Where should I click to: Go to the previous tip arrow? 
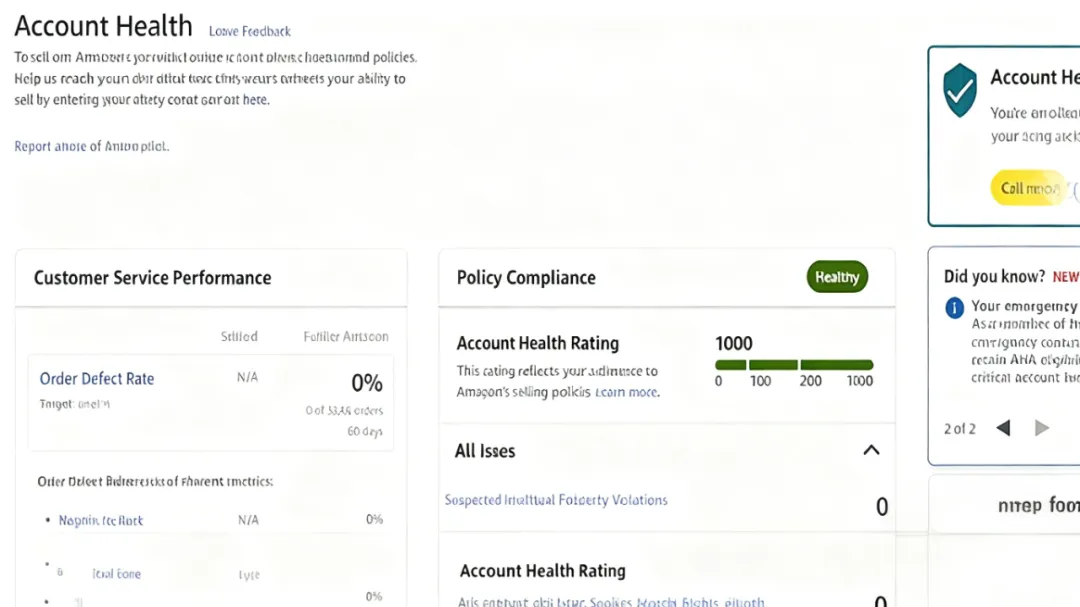[1003, 428]
